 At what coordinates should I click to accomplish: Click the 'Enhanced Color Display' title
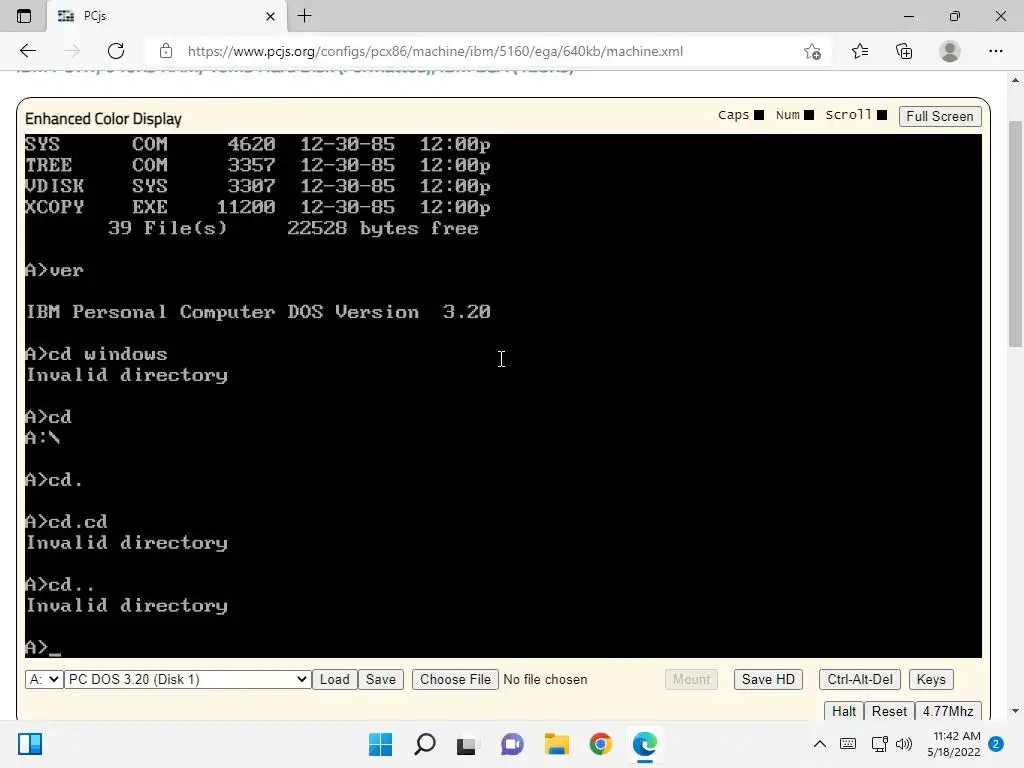103,119
